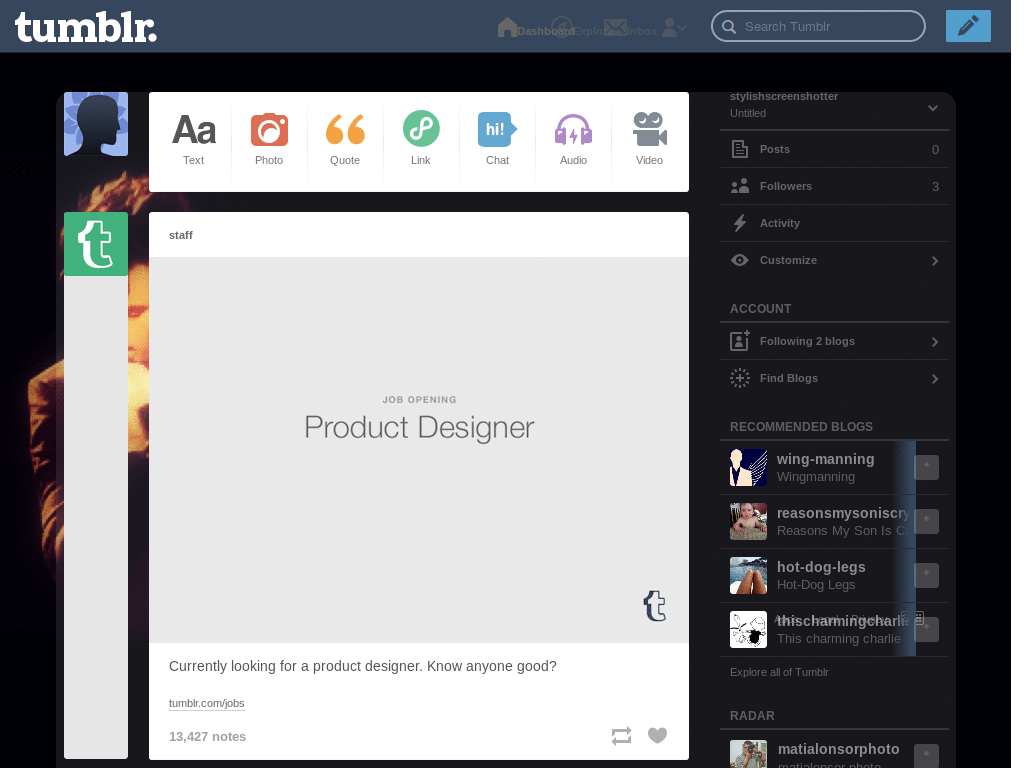Open Explore all of Tumblr

tap(779, 672)
